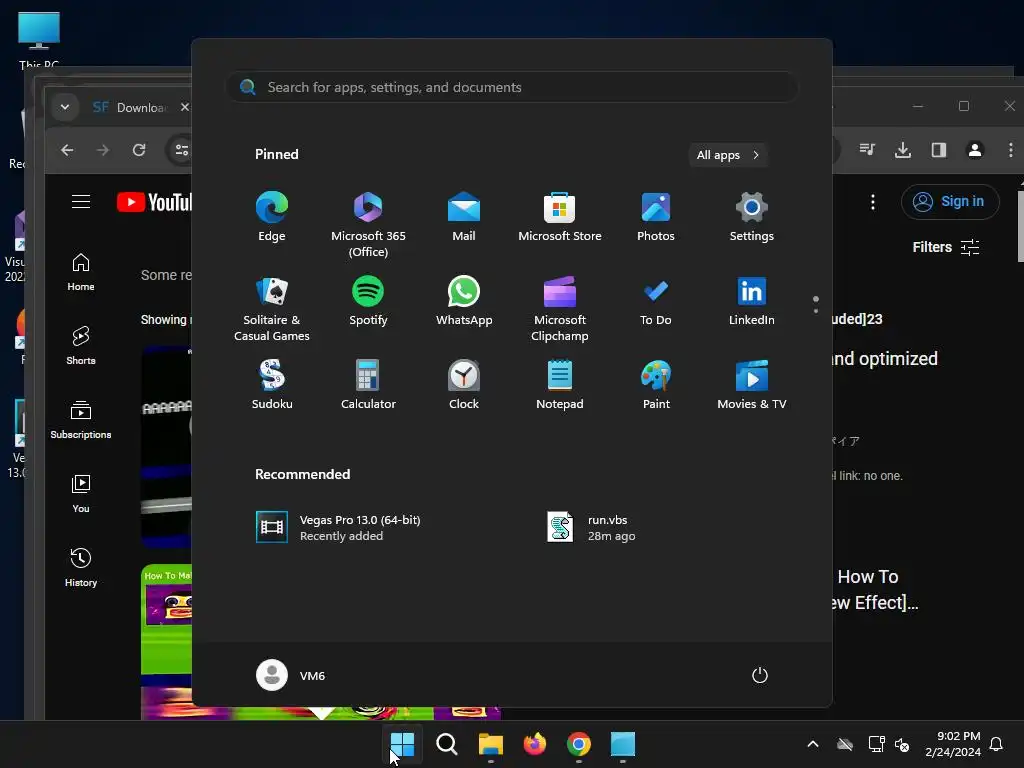Toggle Chrome side panel

[939, 150]
